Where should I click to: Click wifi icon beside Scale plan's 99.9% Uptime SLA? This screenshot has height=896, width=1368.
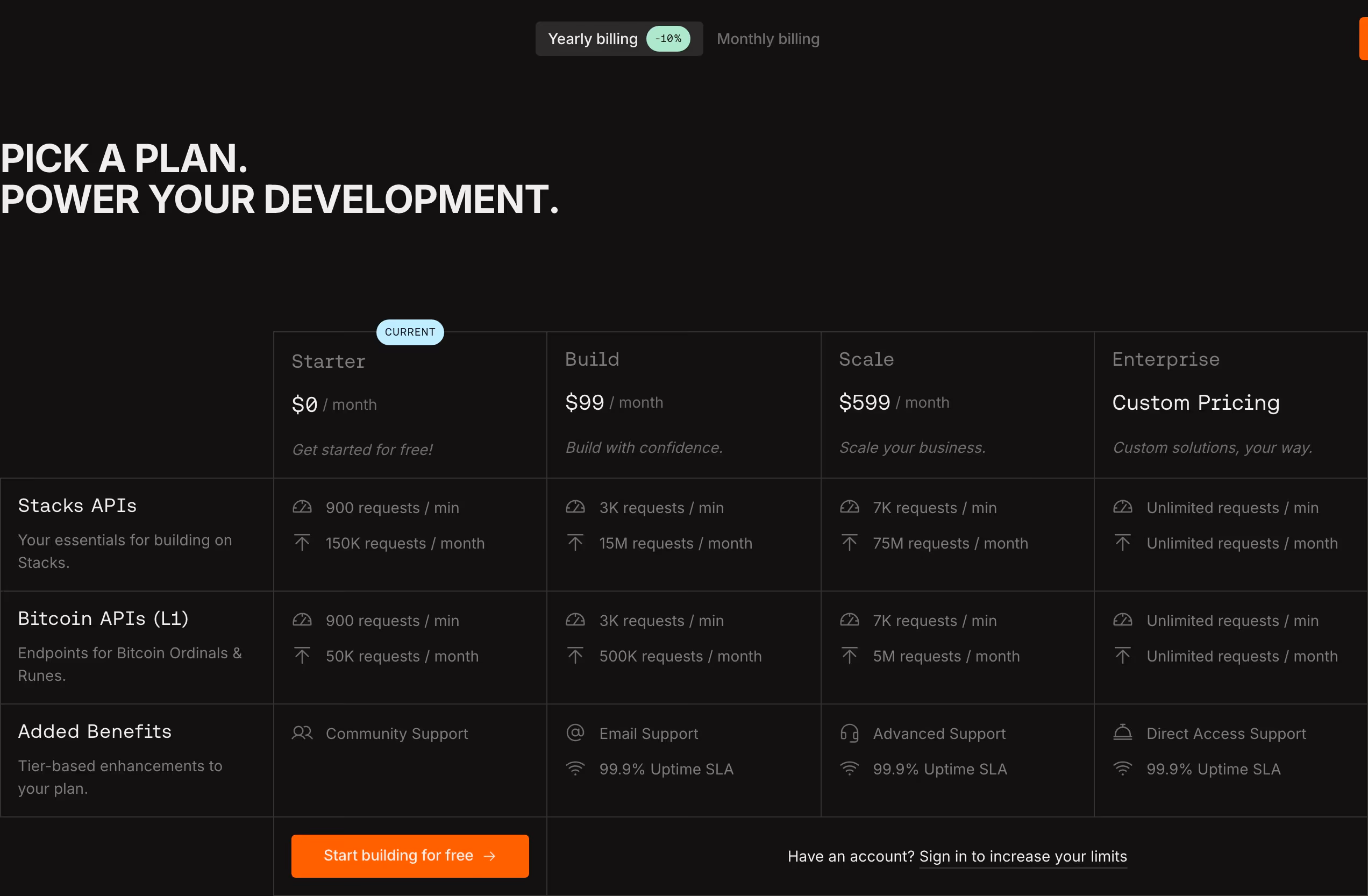[x=849, y=769]
